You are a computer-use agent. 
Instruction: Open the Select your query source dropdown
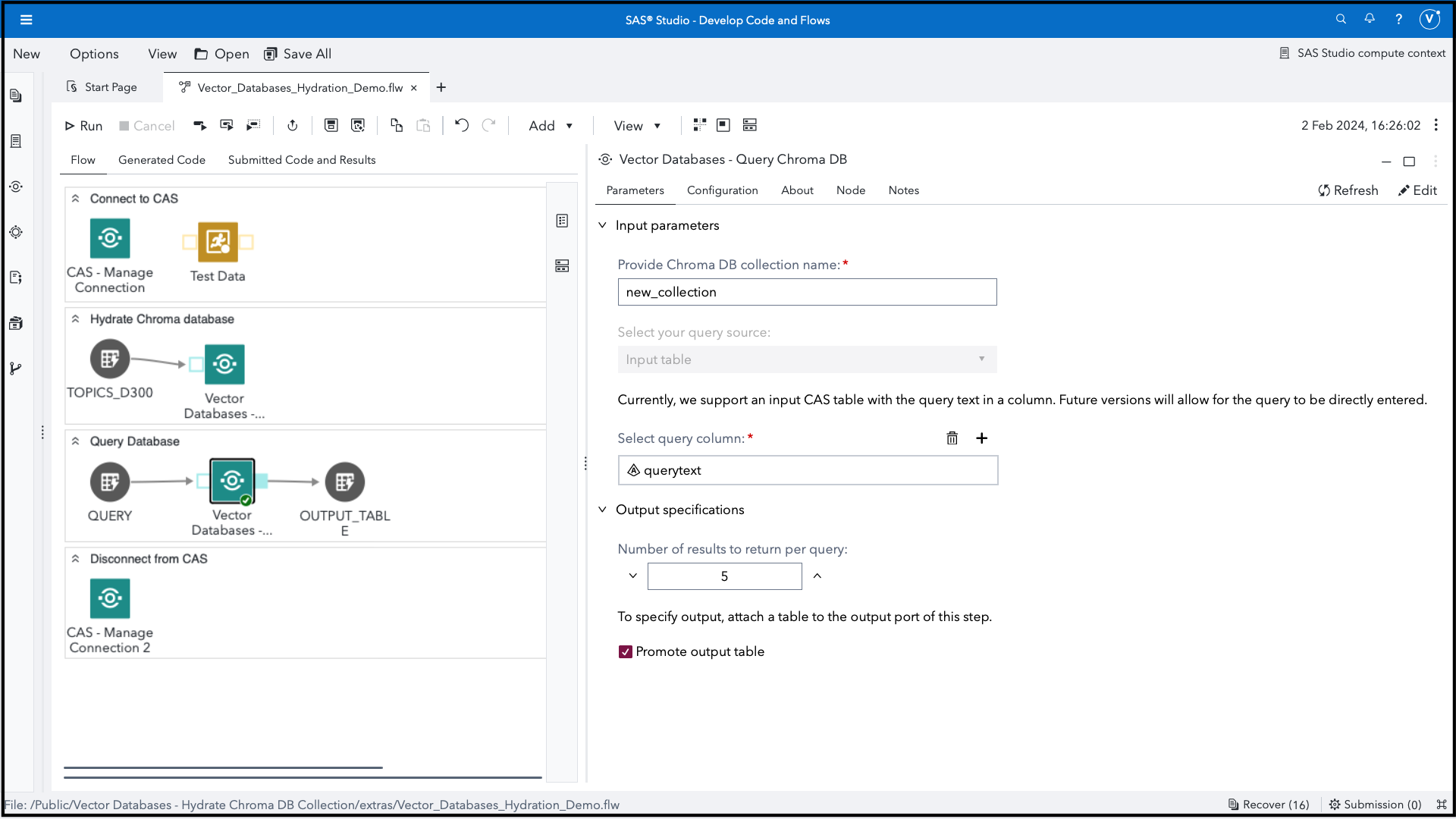point(807,359)
